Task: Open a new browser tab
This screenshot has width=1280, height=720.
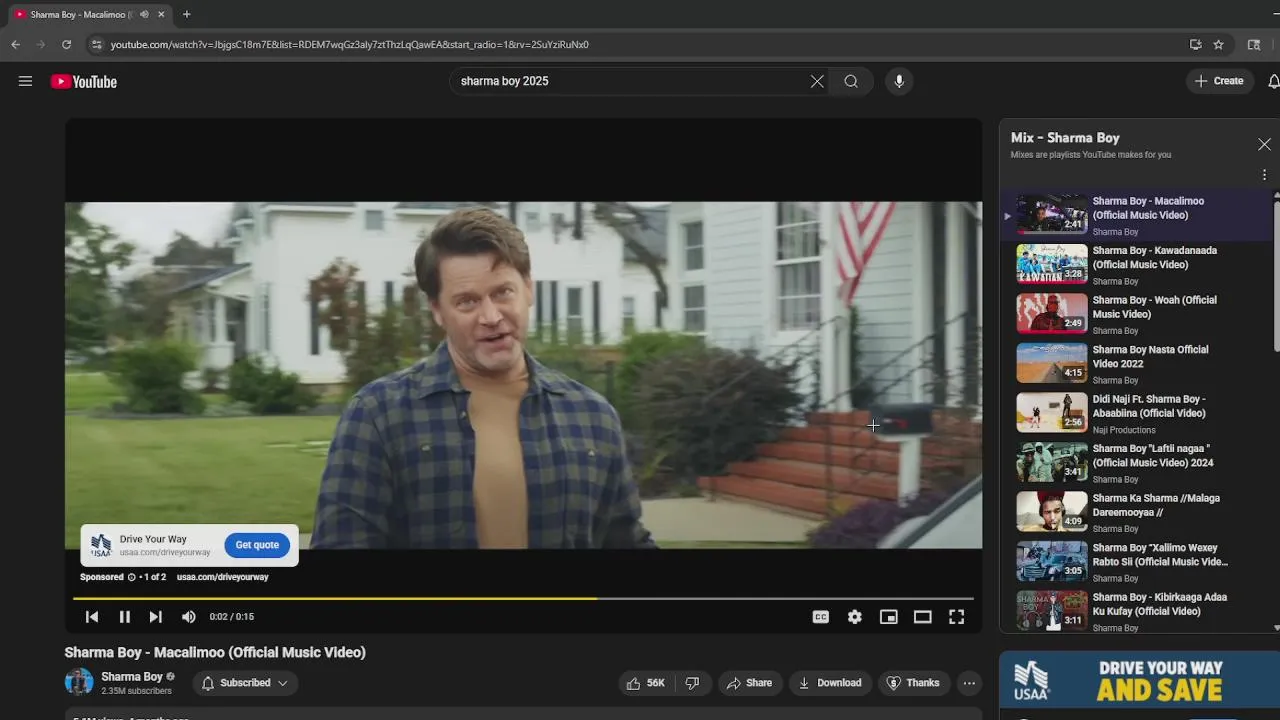Action: click(186, 14)
